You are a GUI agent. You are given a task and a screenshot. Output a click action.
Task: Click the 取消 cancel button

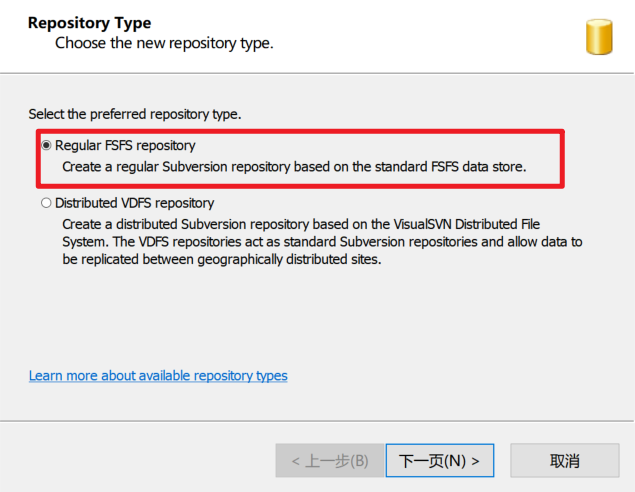565,460
